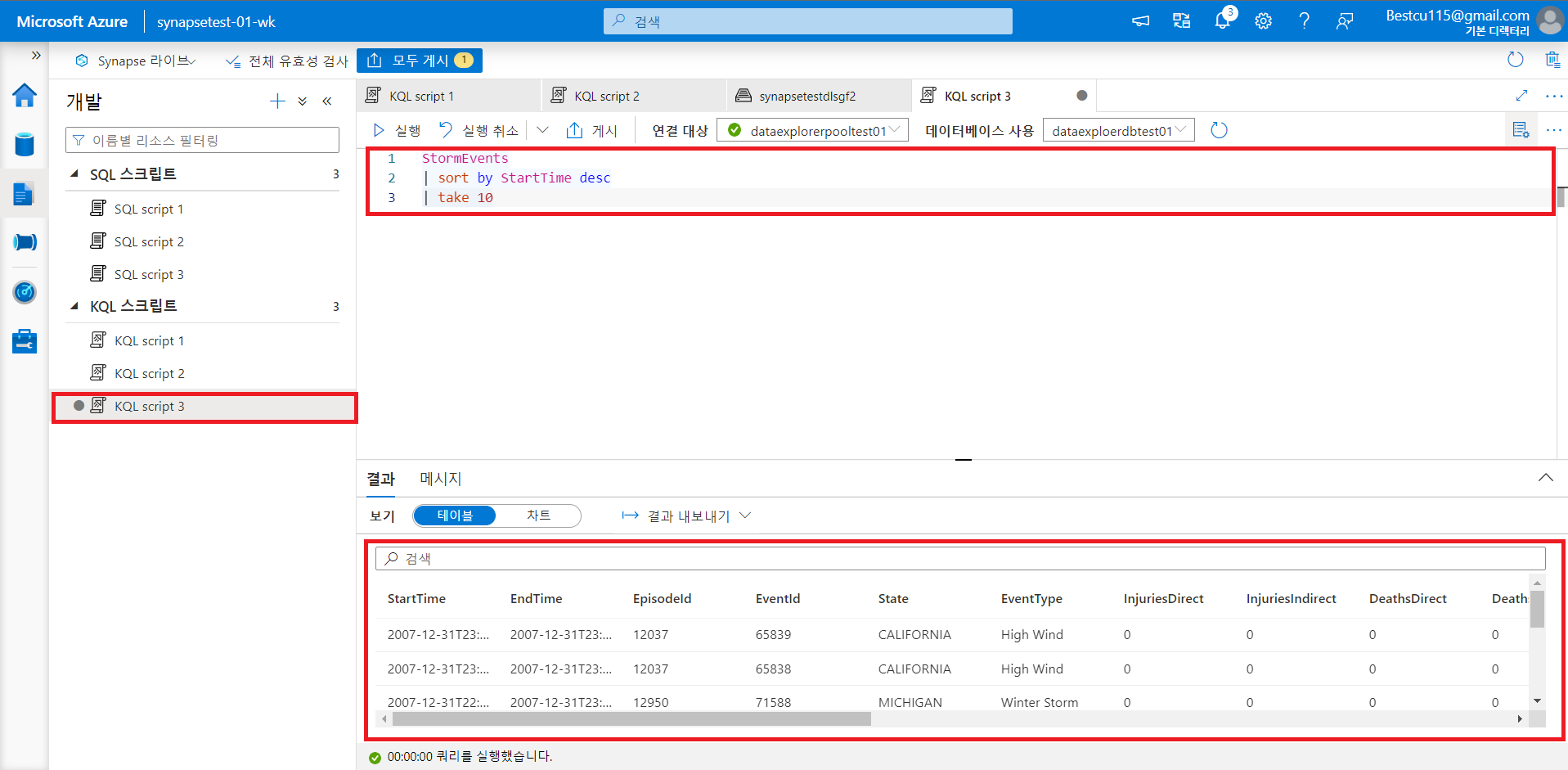Publish the script with 게시 button
1568x770 pixels.
coord(592,130)
